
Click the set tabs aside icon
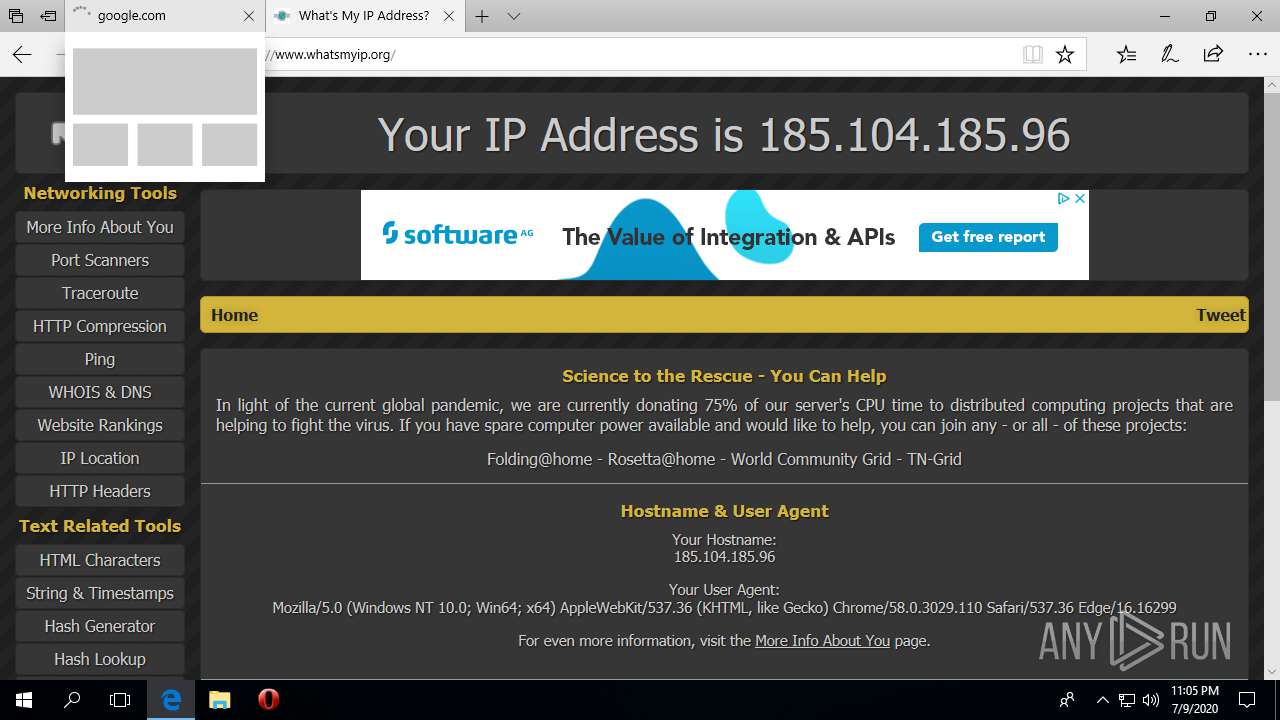tap(47, 16)
